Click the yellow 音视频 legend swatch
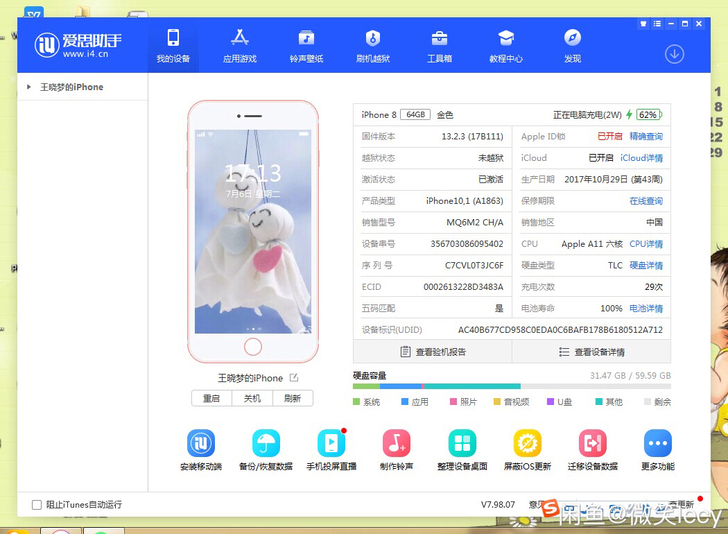Image resolution: width=728 pixels, height=534 pixels. (497, 402)
